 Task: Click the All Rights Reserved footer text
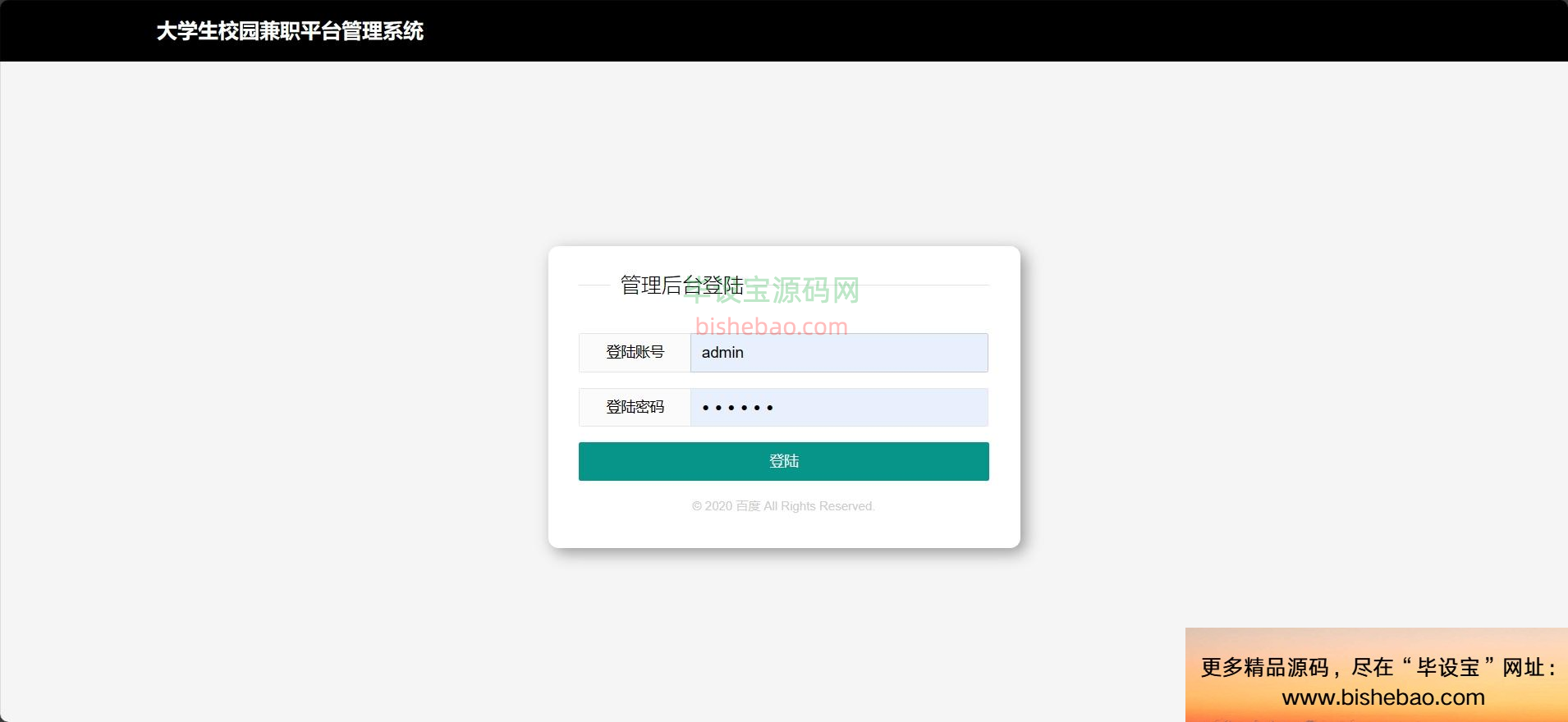point(819,506)
